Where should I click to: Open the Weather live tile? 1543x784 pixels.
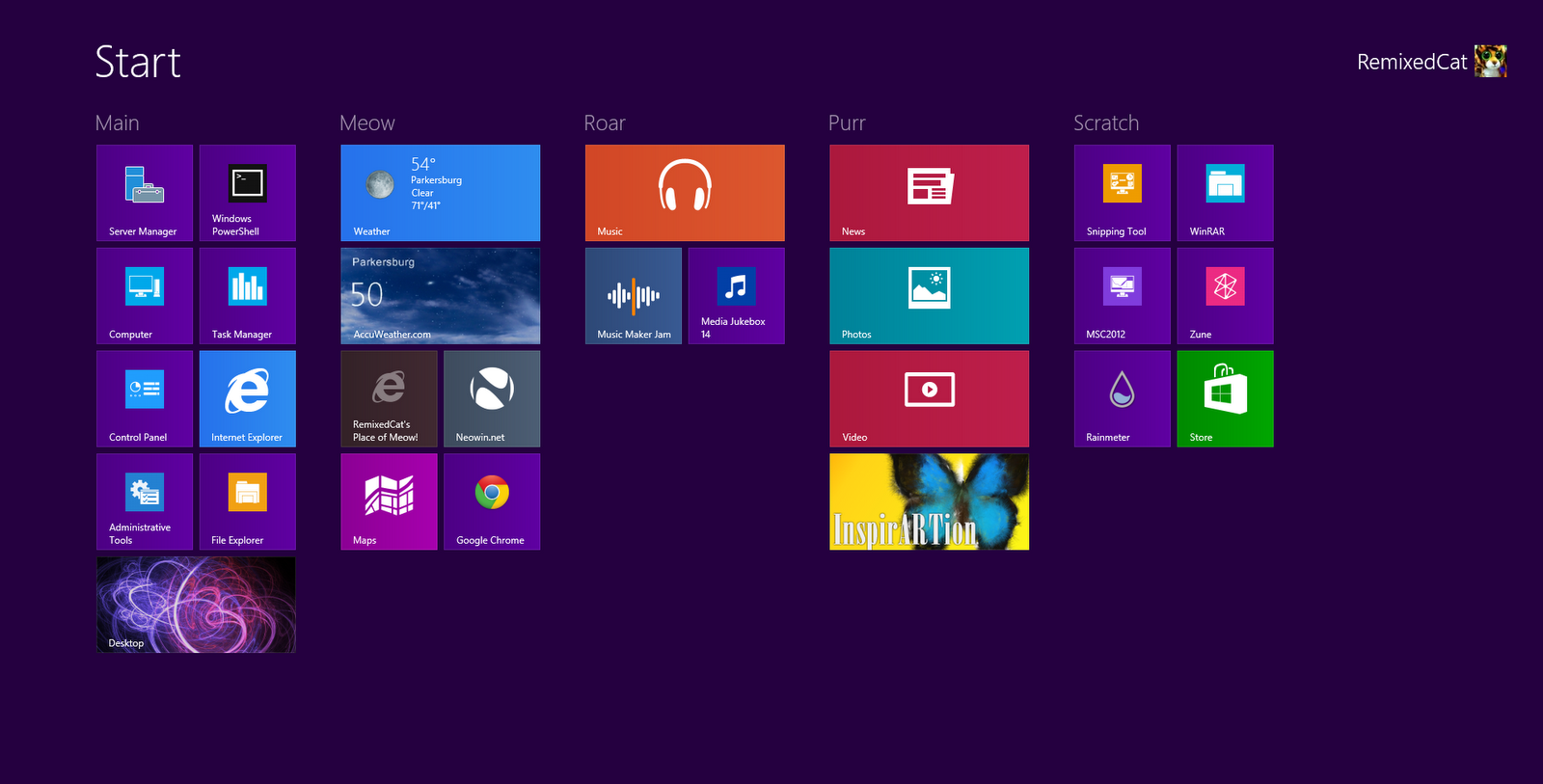point(440,193)
